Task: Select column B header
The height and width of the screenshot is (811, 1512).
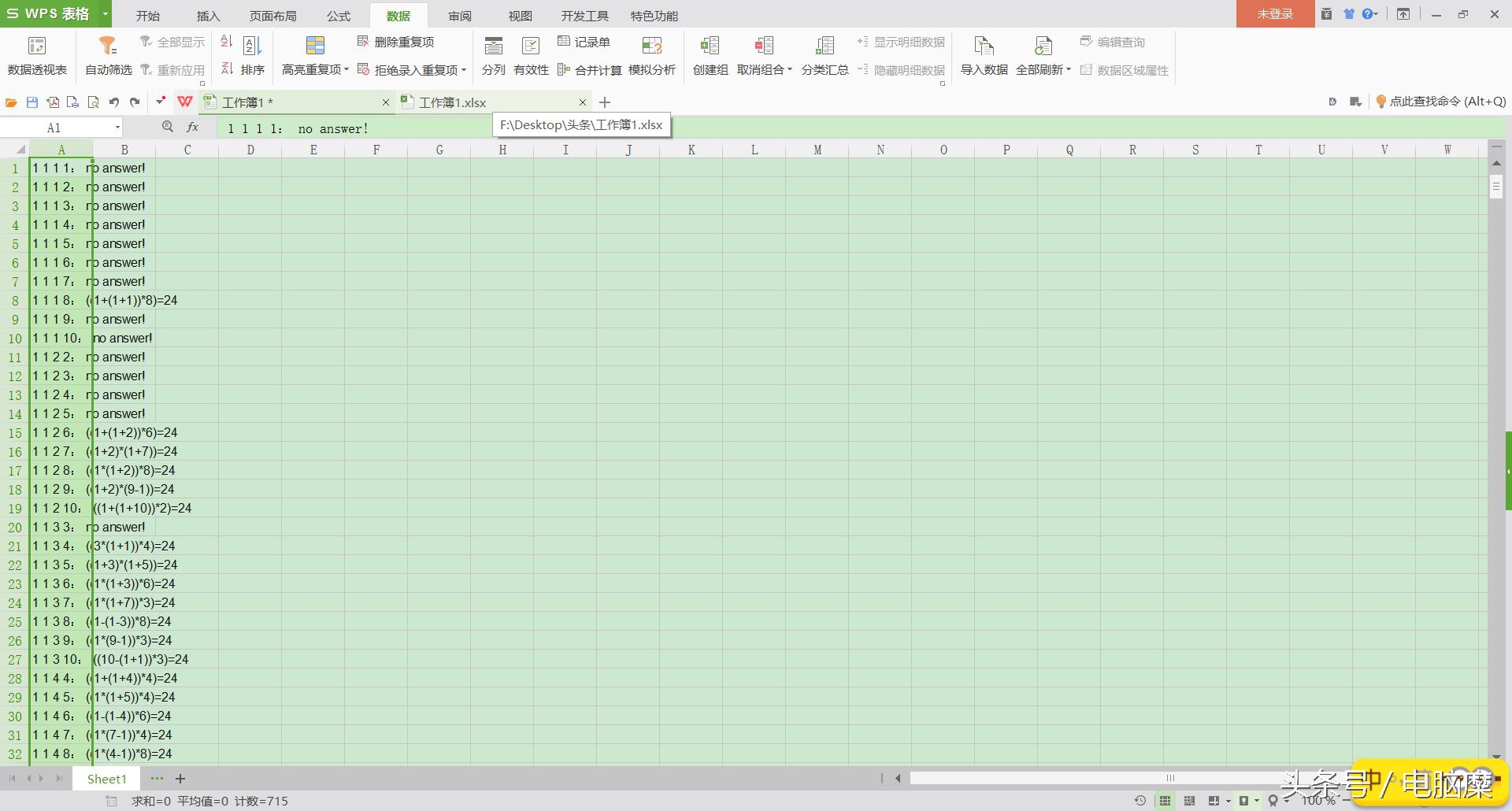Action: 124,150
